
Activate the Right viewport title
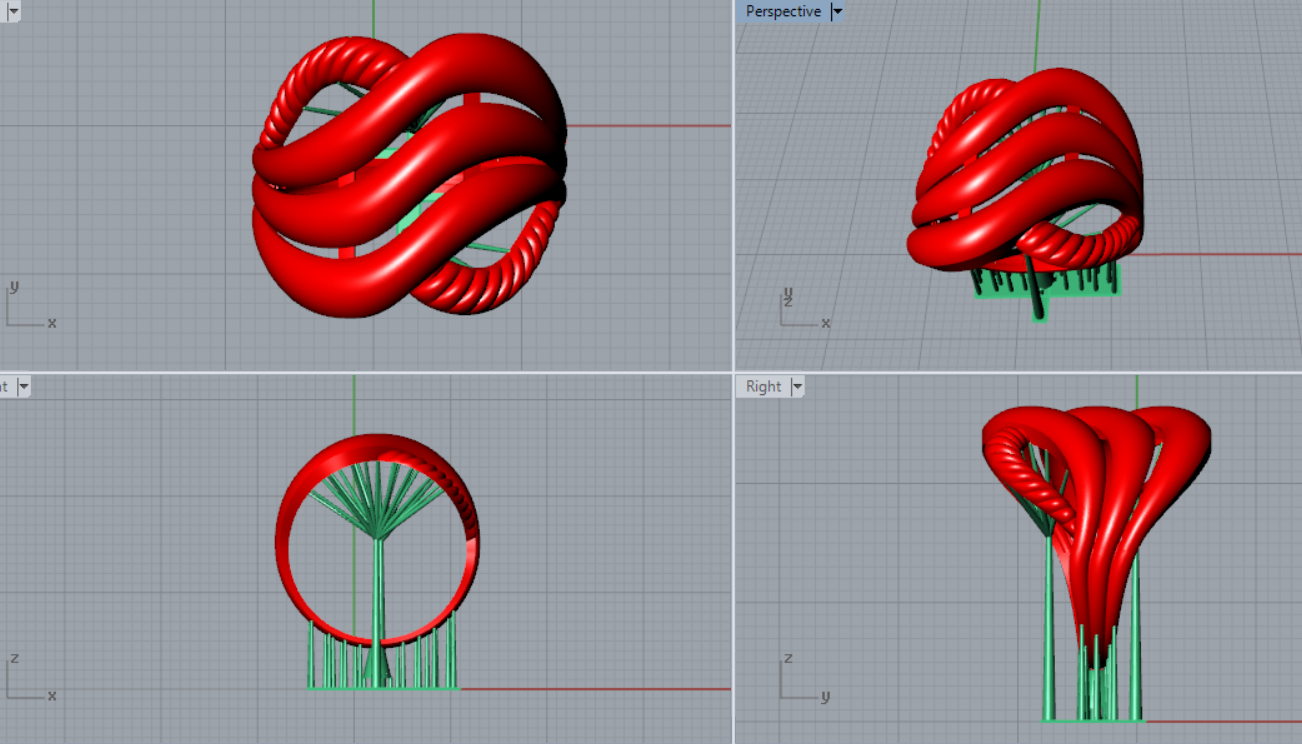(x=763, y=387)
